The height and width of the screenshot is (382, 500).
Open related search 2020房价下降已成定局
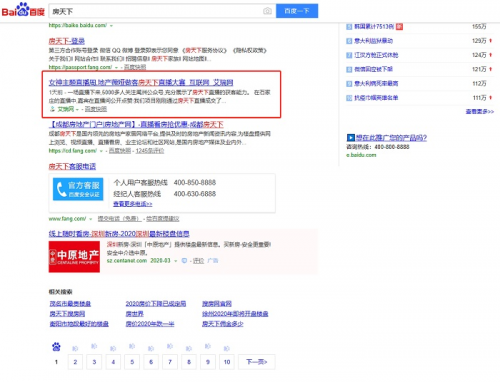click(x=156, y=304)
